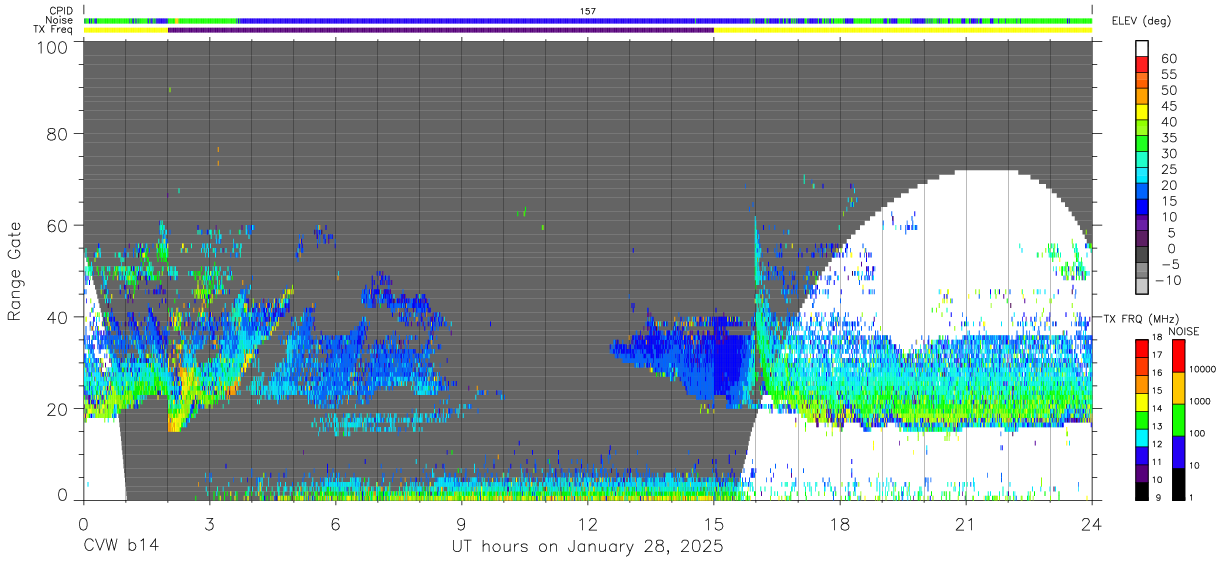Click the x-axis hour marker "18"

(x=839, y=524)
